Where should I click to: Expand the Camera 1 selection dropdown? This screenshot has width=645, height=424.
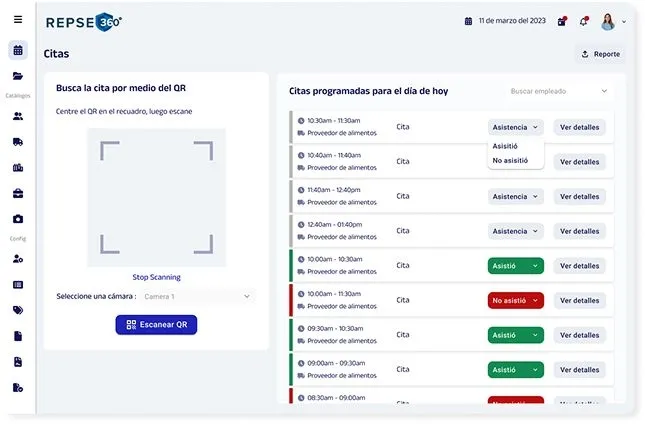198,296
